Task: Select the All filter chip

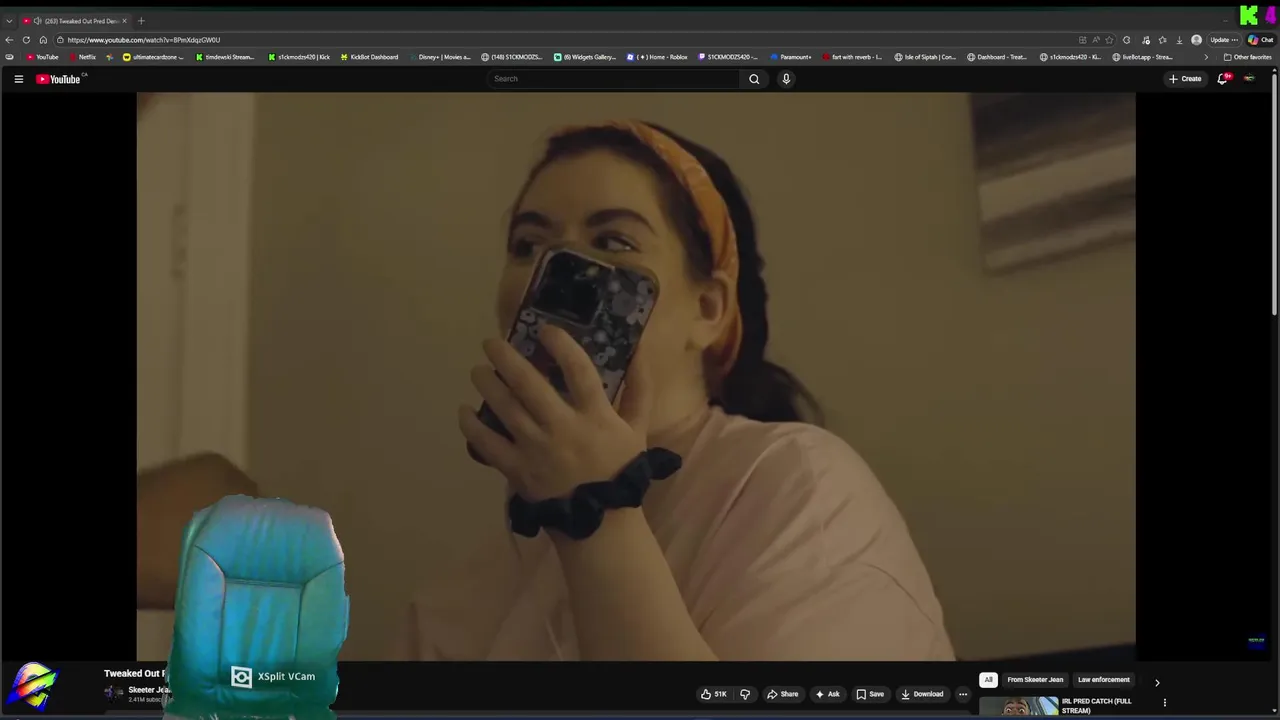Action: (988, 680)
